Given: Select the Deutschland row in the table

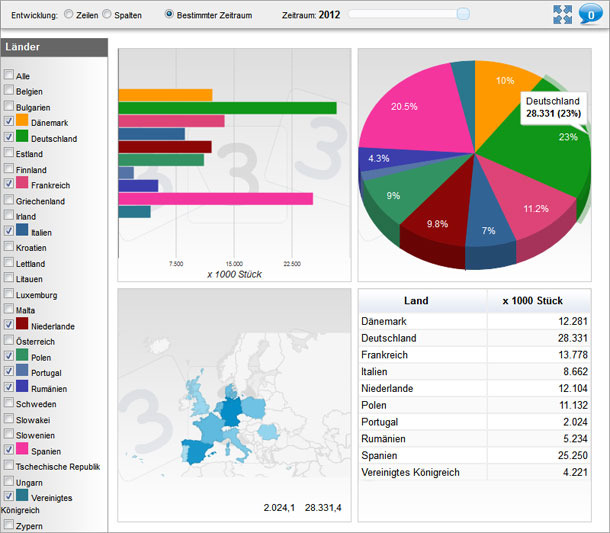Looking at the screenshot, I should 475,338.
